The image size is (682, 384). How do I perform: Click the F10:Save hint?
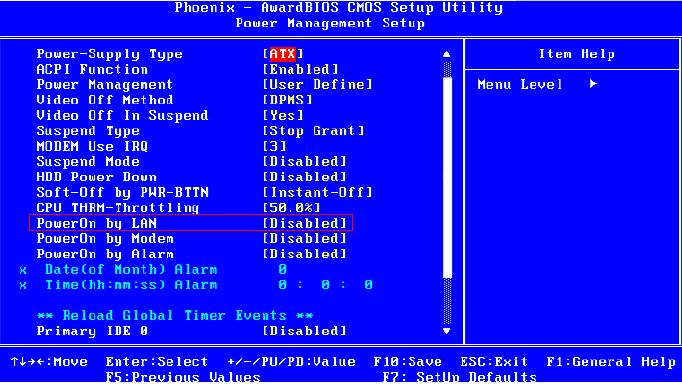(408, 361)
